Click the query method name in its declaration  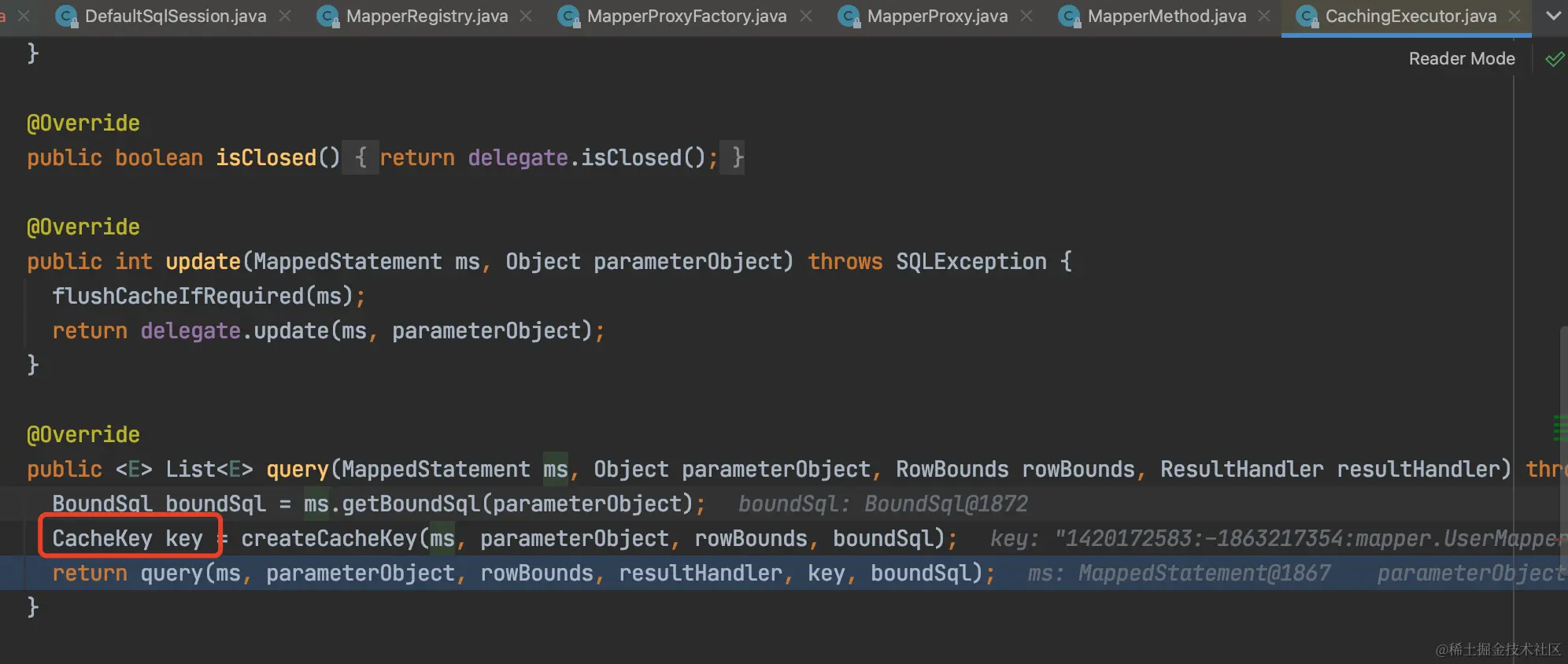tap(298, 469)
